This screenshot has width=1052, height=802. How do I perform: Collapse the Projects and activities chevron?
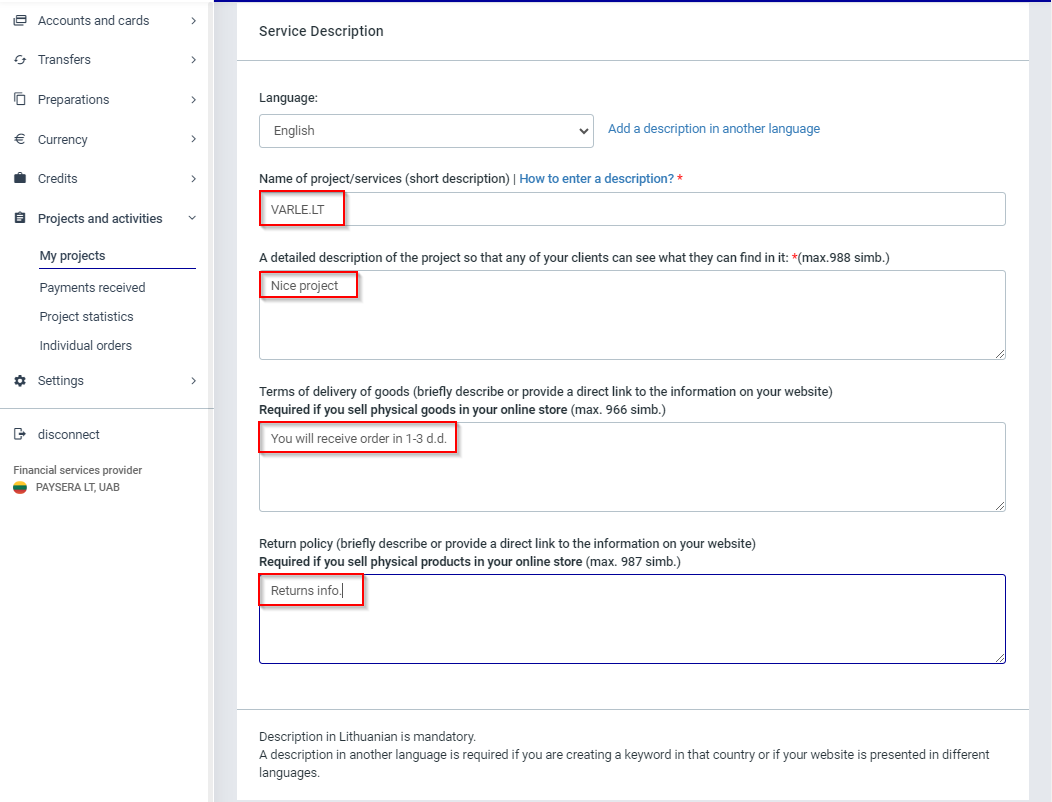tap(193, 218)
